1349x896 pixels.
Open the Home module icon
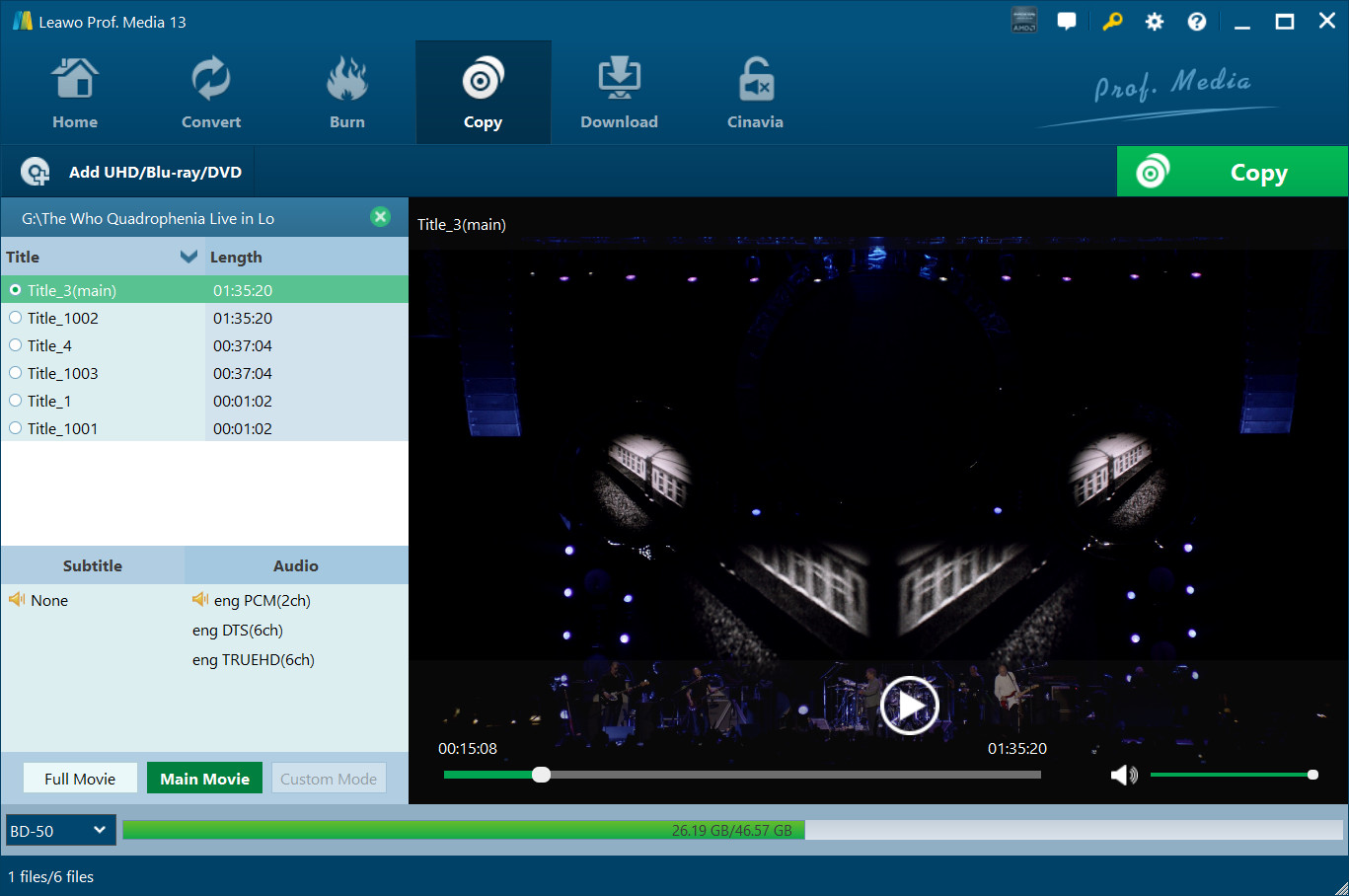[x=75, y=79]
